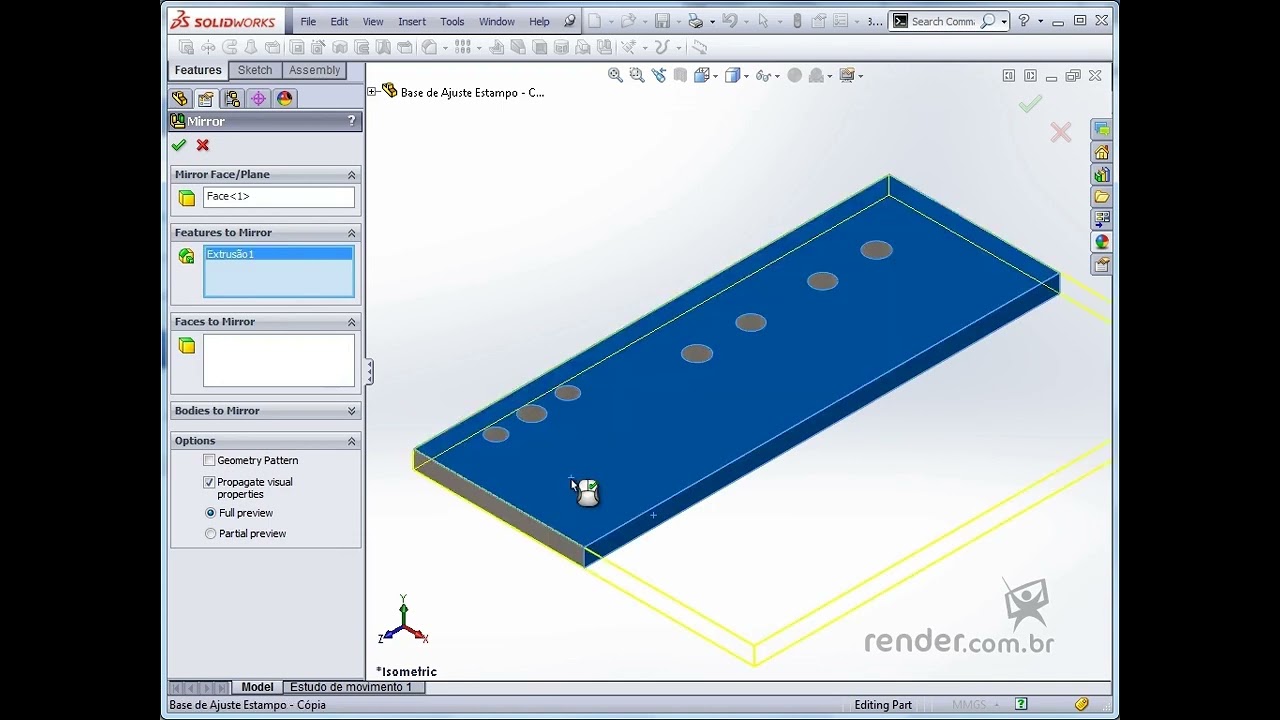
Task: Collapse the Features to Mirror section
Action: point(351,233)
